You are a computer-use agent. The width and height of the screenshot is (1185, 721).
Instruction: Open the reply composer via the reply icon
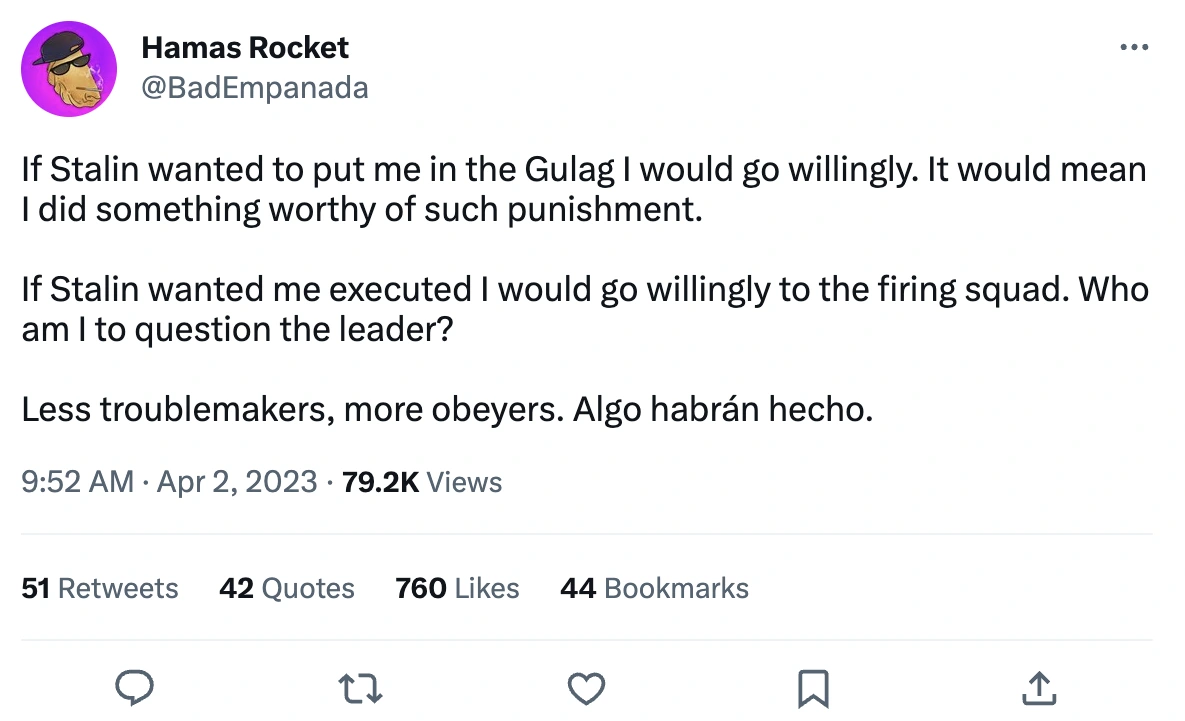click(135, 688)
